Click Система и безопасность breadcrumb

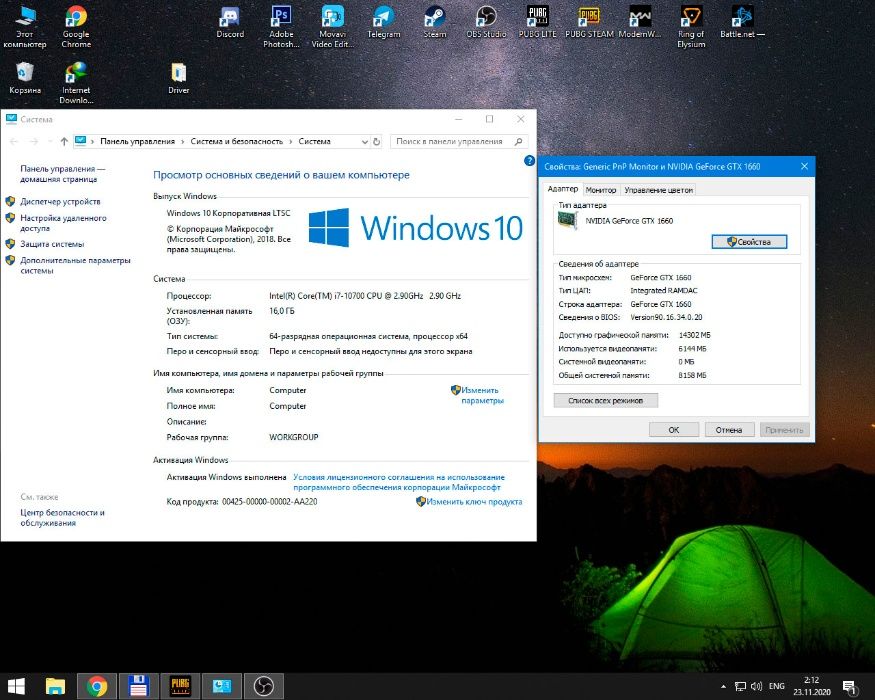pos(237,142)
